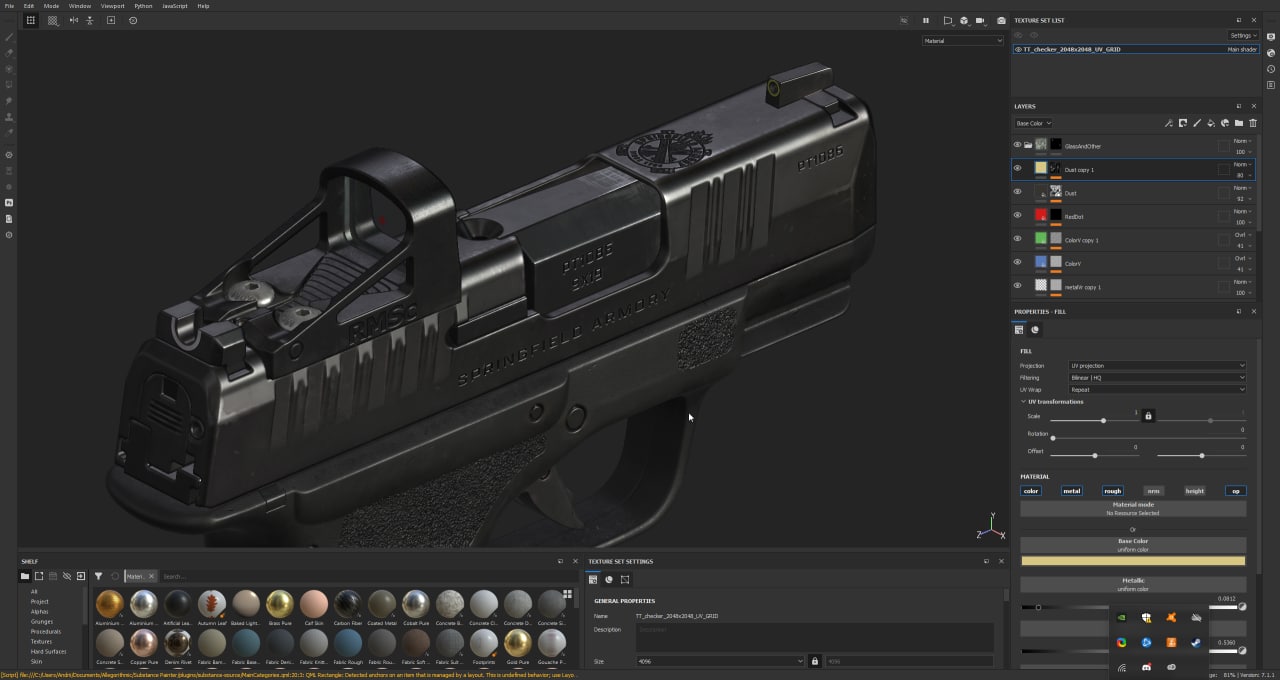Add a mask to the layer

(1182, 123)
